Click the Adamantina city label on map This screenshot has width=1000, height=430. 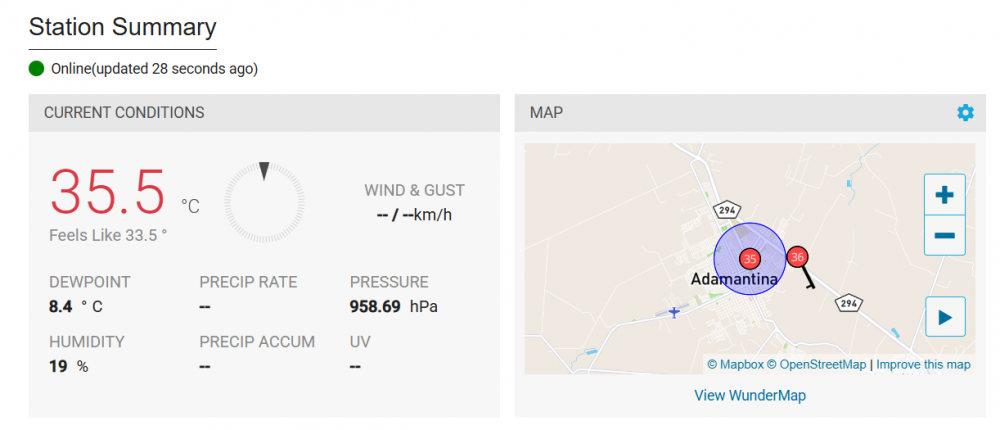coord(734,279)
